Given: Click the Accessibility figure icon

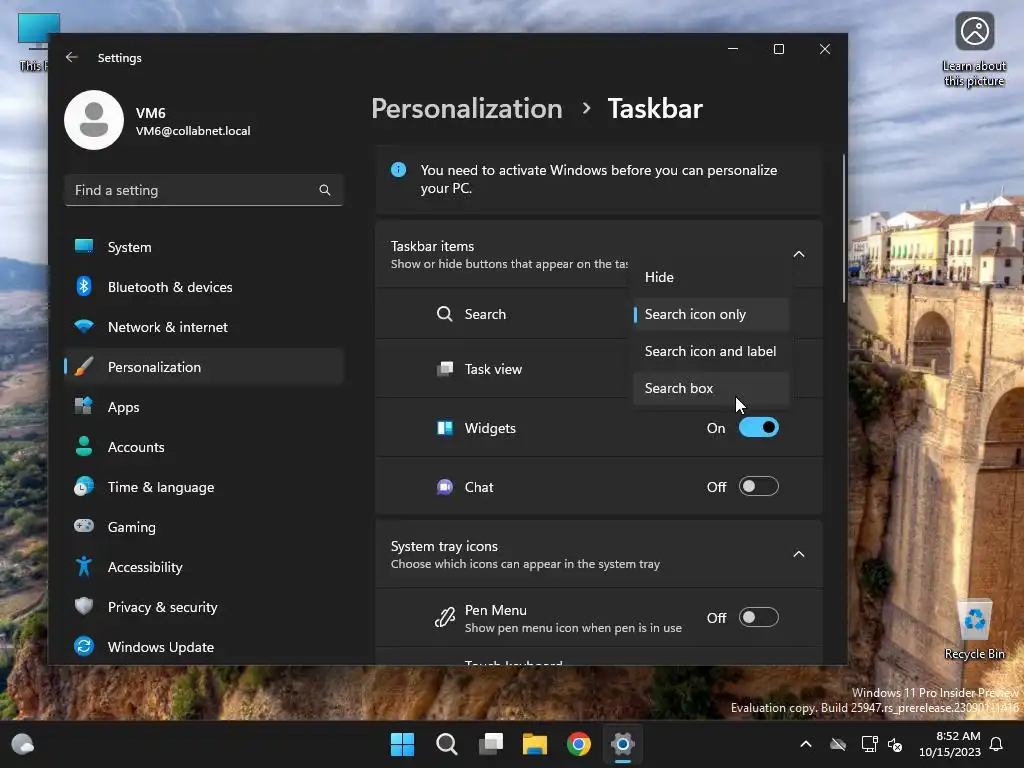Looking at the screenshot, I should [x=84, y=566].
